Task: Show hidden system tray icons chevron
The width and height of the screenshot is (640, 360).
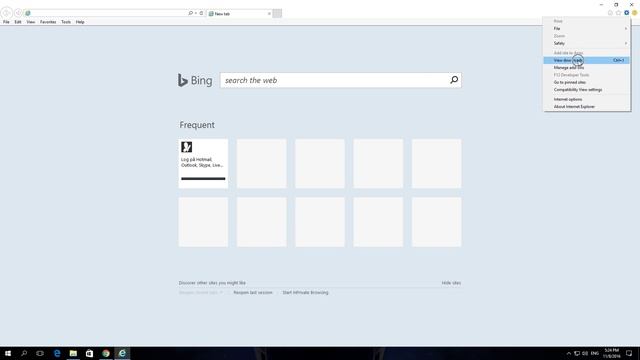Action: [569, 353]
